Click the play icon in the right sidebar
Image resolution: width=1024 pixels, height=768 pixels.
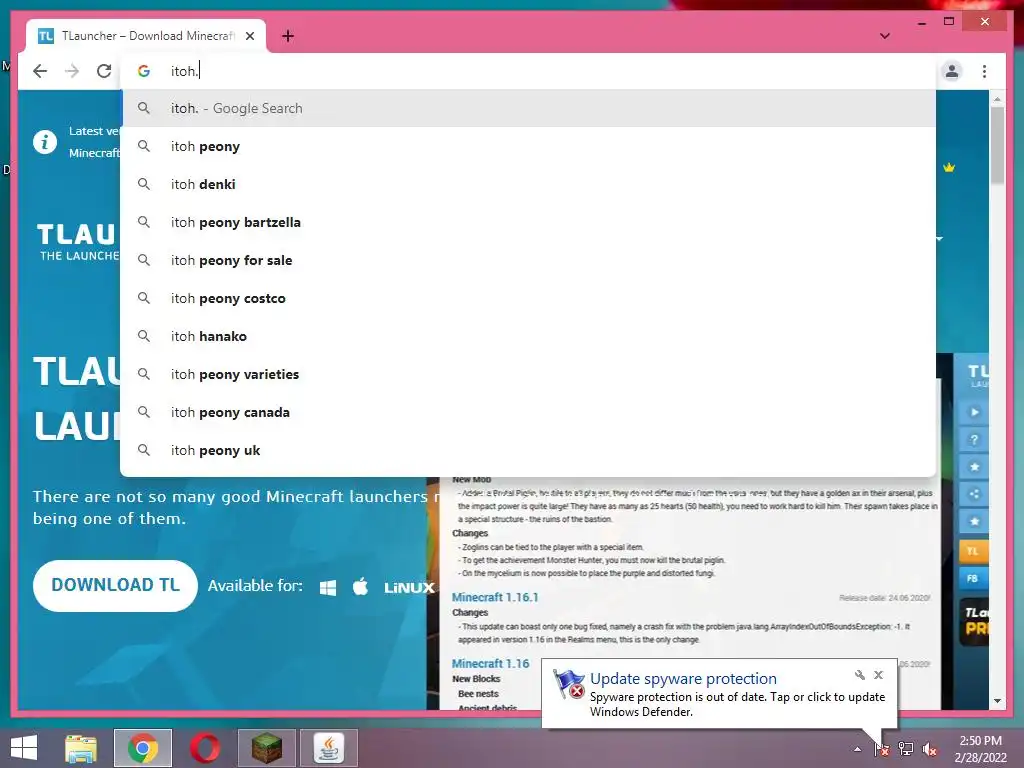[974, 412]
